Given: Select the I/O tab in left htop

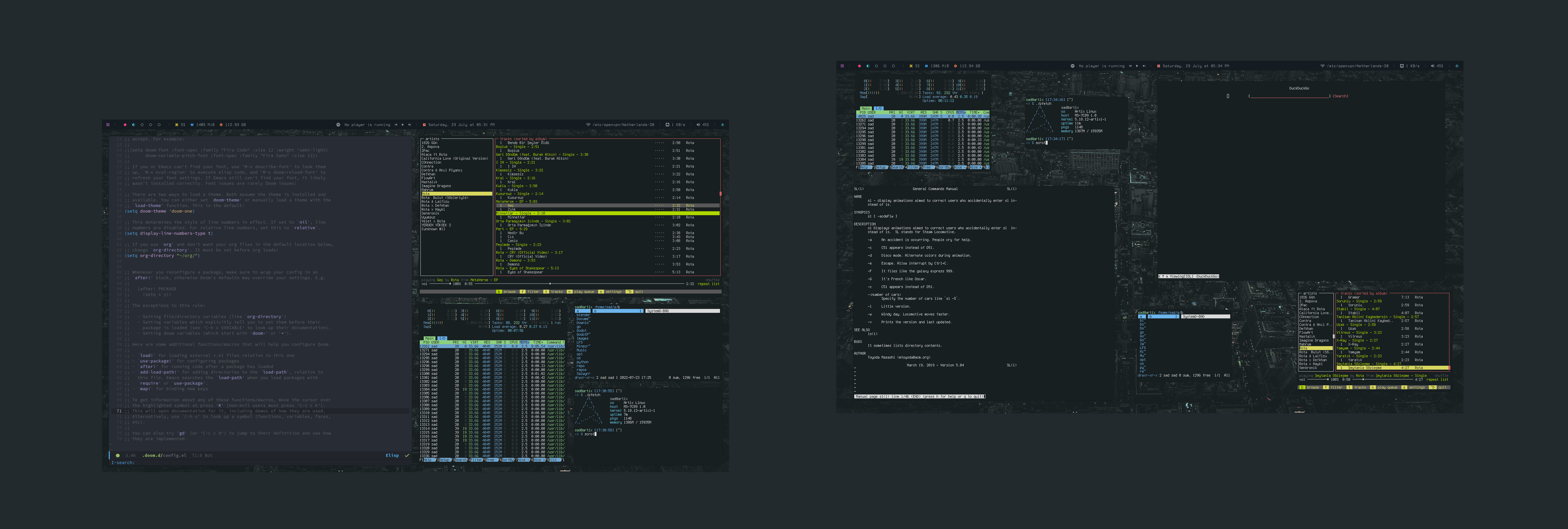Looking at the screenshot, I should coord(442,338).
